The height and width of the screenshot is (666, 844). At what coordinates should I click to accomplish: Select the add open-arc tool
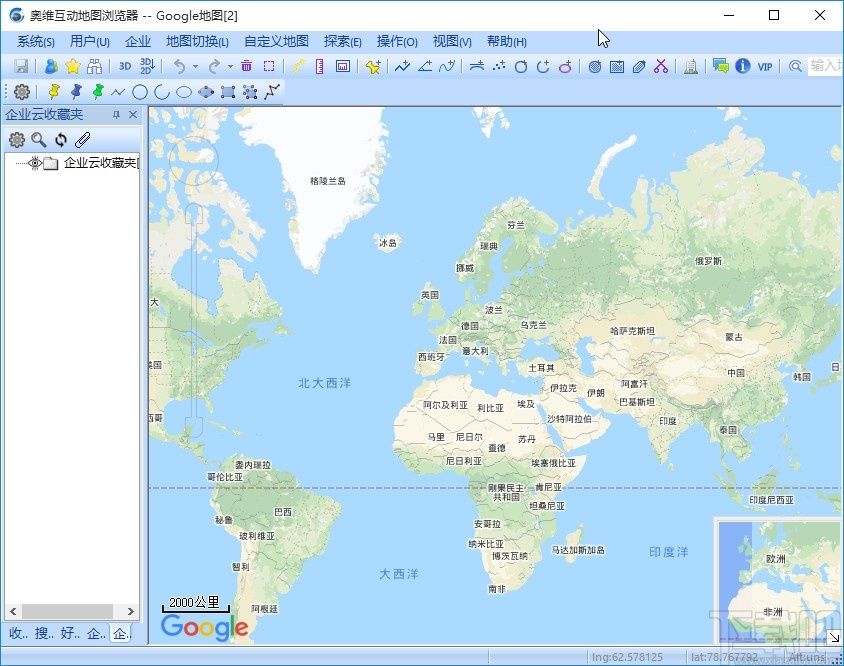(543, 66)
